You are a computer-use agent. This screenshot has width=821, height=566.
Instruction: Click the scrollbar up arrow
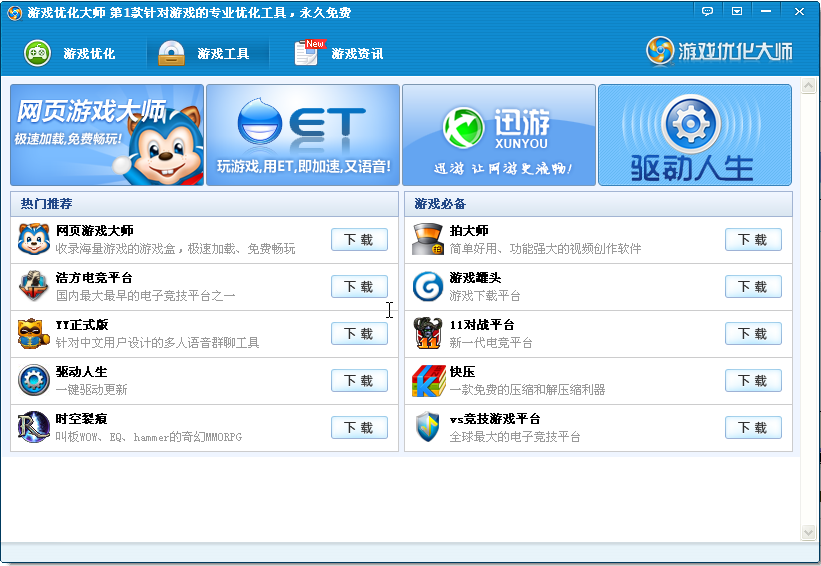808,86
